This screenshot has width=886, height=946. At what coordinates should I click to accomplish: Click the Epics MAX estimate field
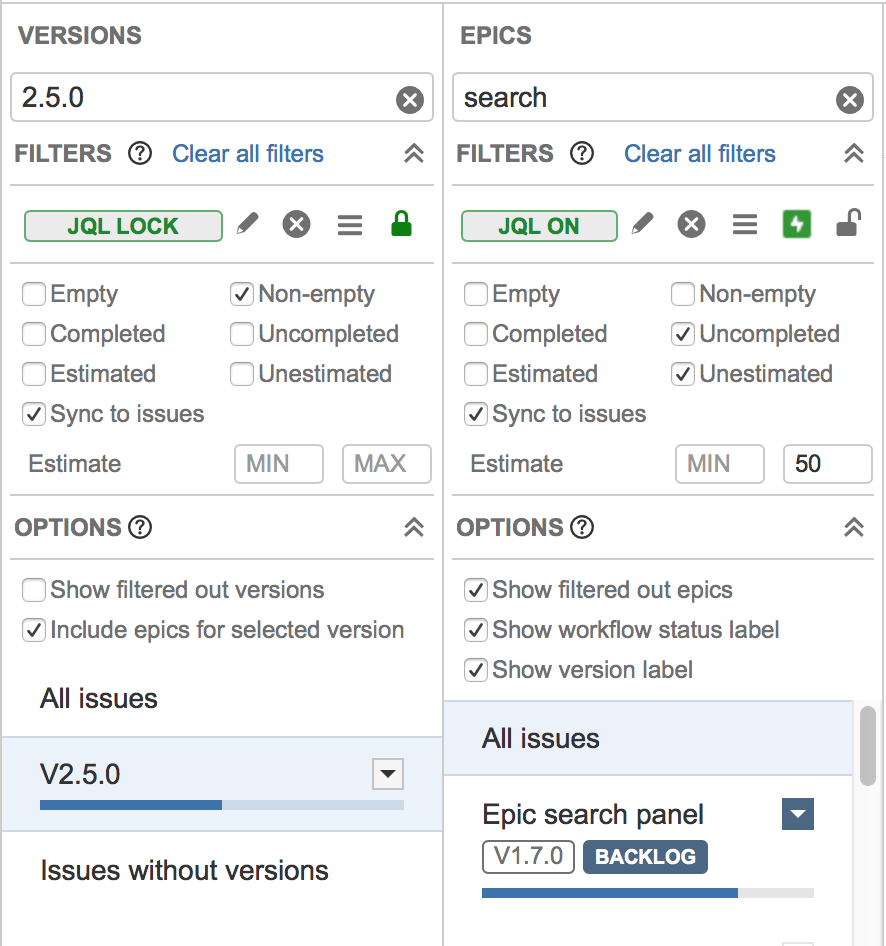(827, 464)
